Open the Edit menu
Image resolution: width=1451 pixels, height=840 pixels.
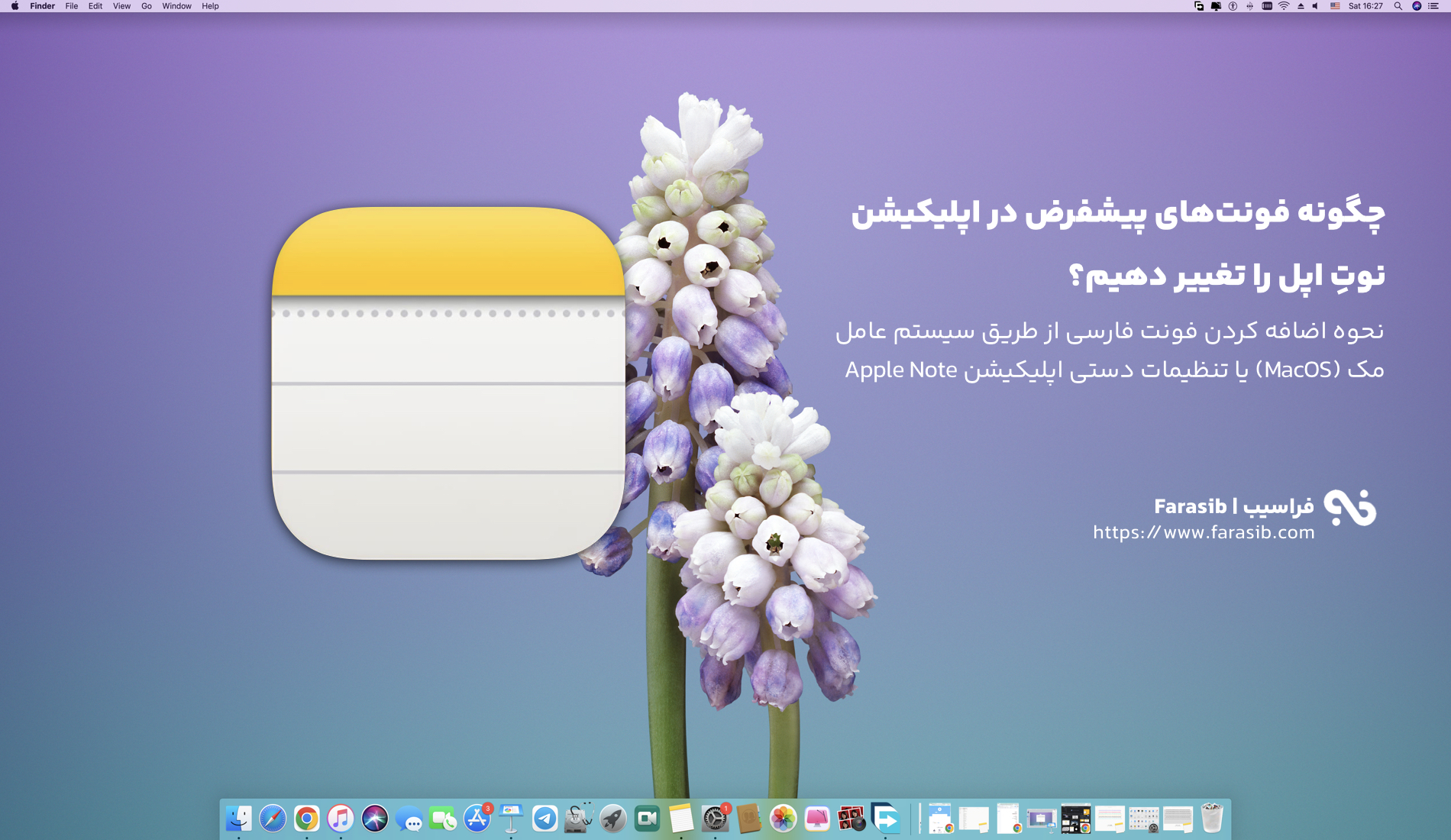95,6
